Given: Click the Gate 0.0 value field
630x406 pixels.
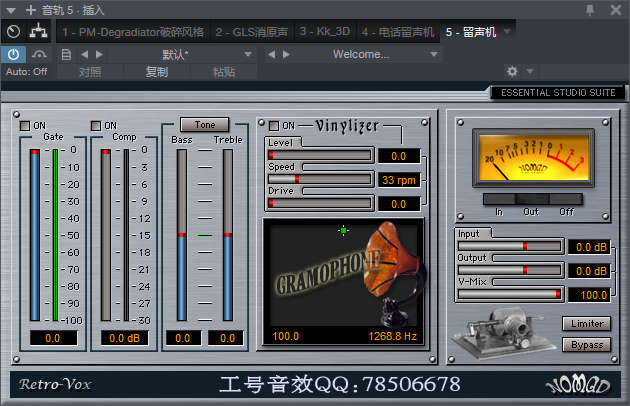Looking at the screenshot, I should coord(53,338).
